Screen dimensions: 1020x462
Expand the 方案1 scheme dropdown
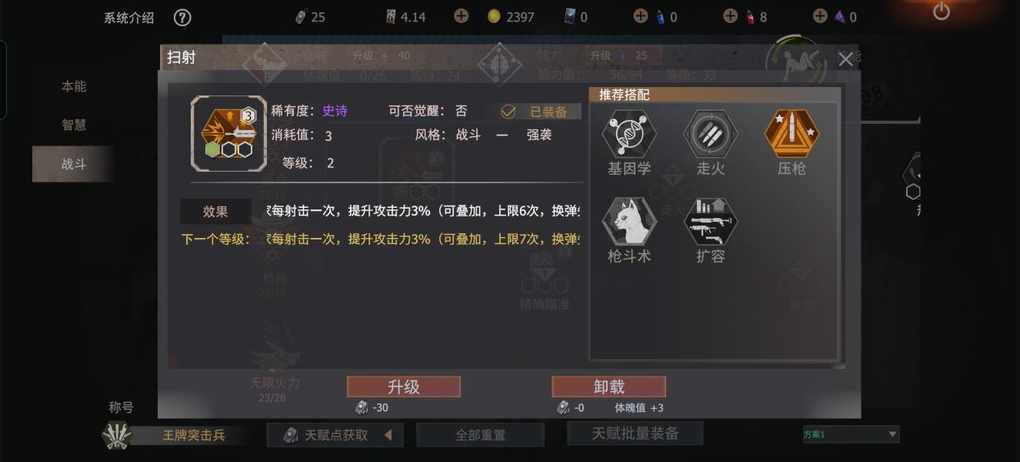click(851, 434)
